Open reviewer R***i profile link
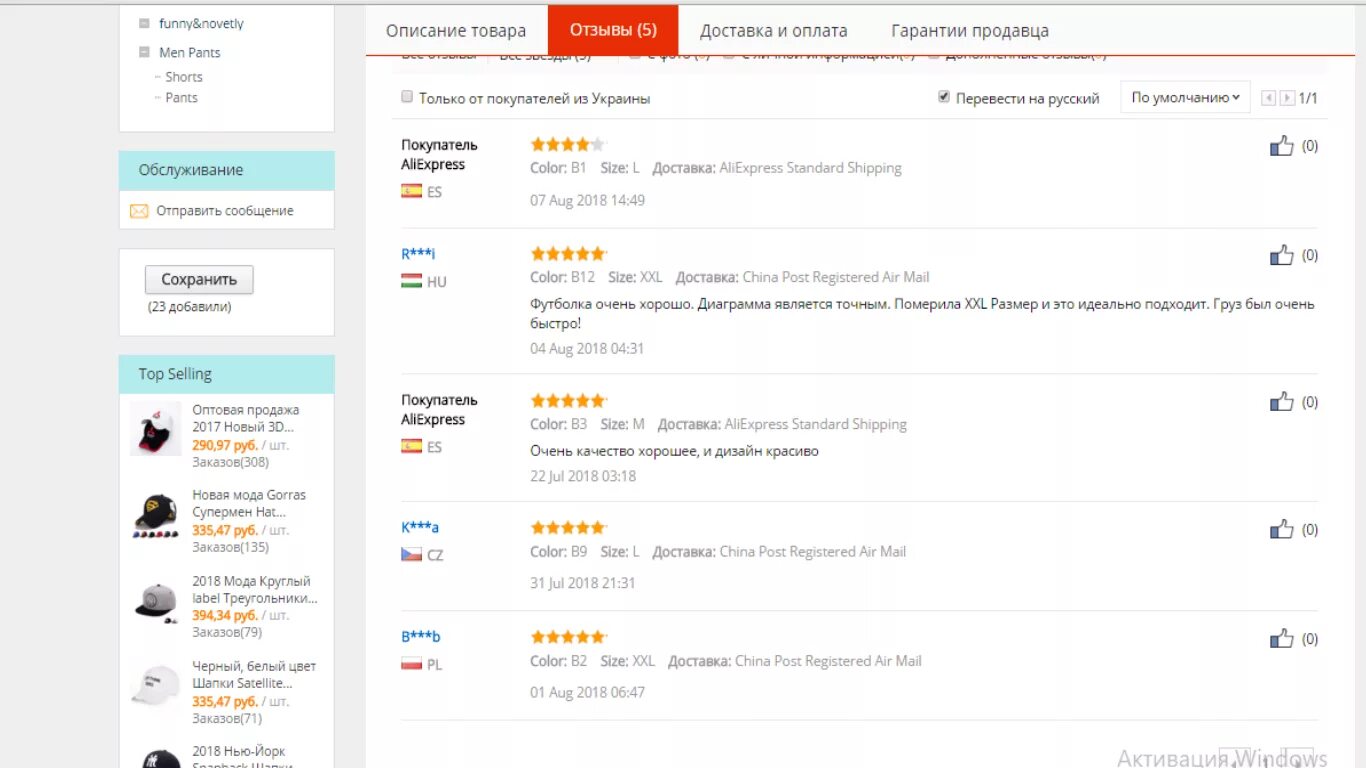Screen dimensions: 1366x768 pyautogui.click(x=418, y=254)
